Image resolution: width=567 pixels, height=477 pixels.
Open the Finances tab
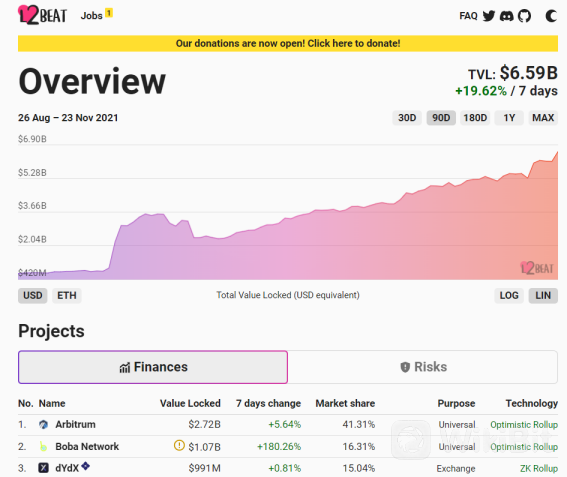click(153, 367)
